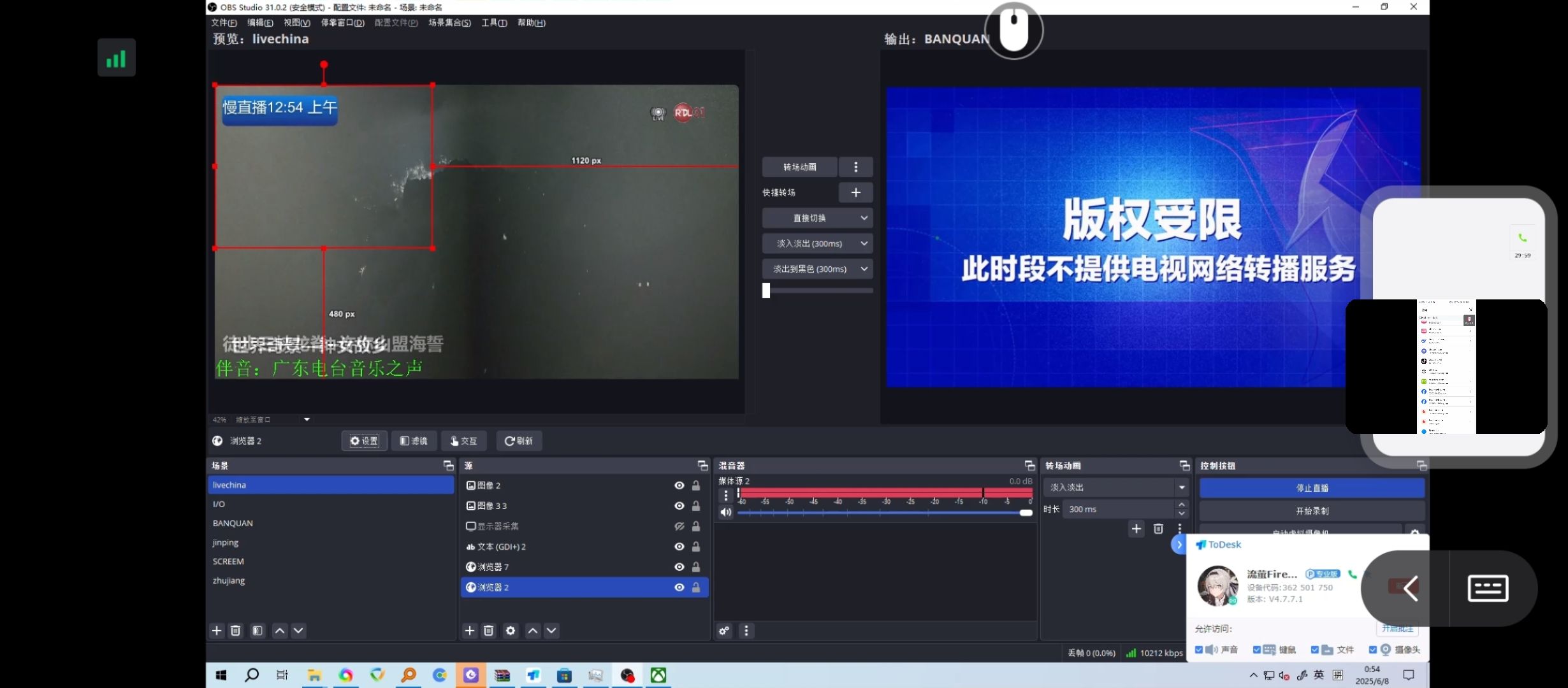1568x688 pixels.
Task: Click the 刷新 button for browser source
Action: 519,441
